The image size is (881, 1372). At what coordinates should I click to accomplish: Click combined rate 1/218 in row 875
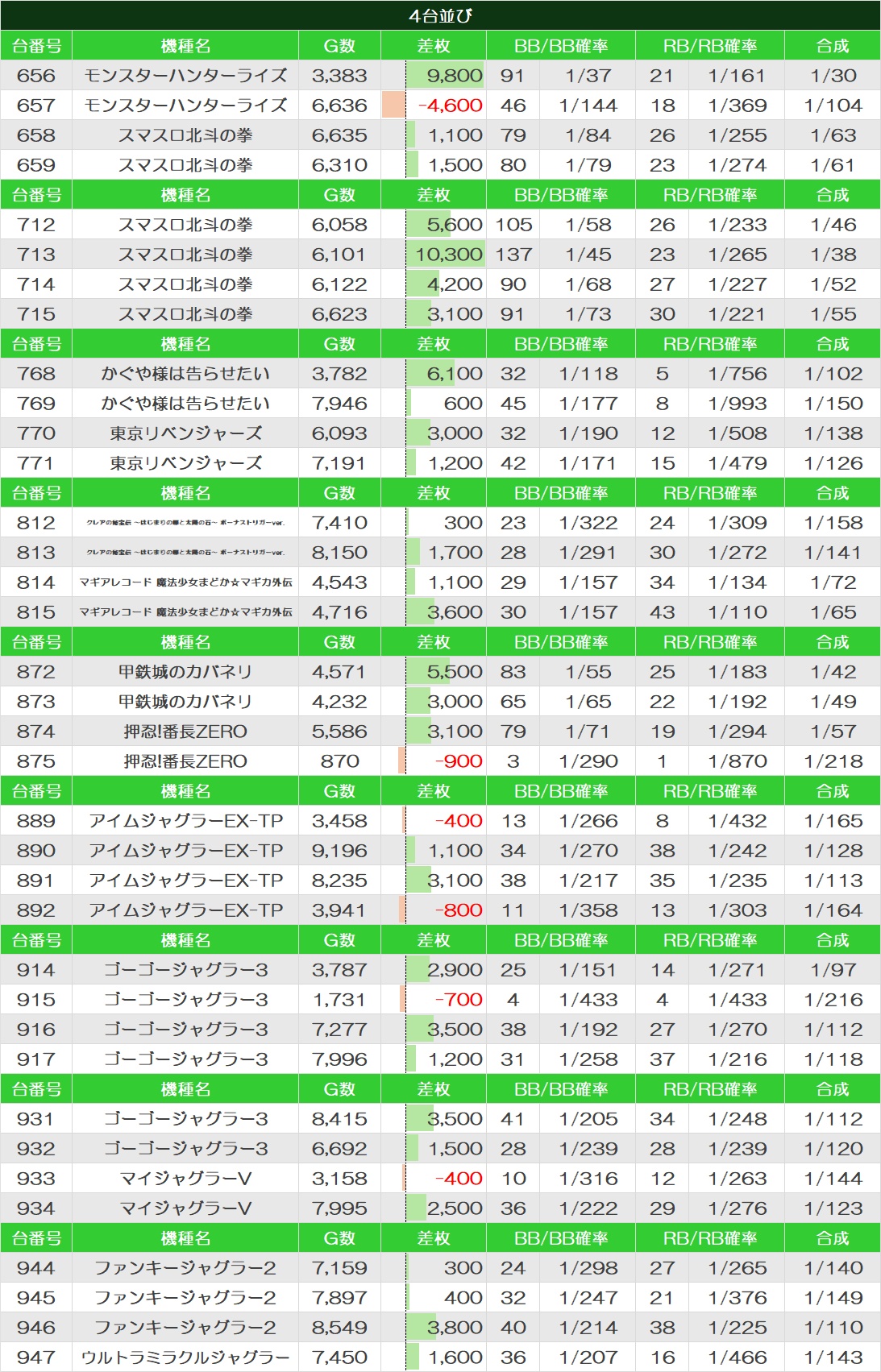tap(833, 761)
